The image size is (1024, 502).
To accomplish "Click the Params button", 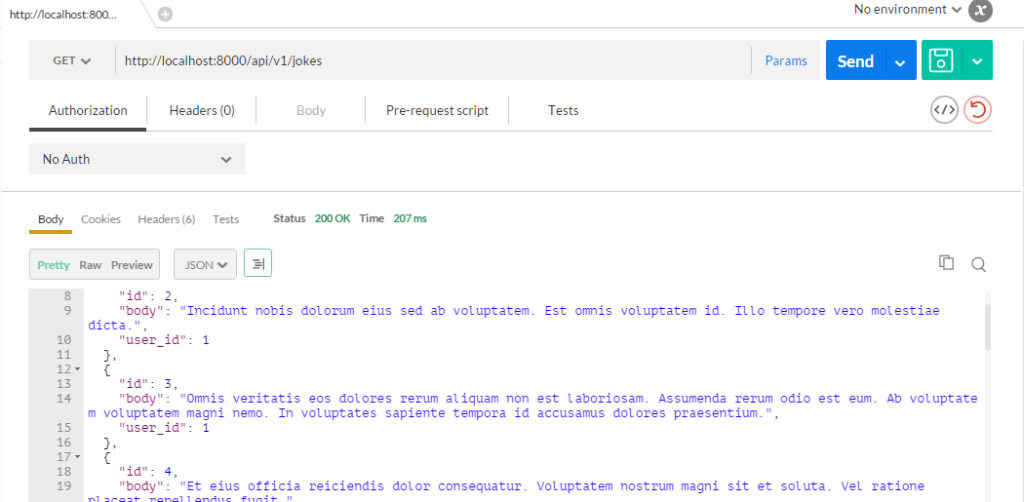I will [x=786, y=61].
